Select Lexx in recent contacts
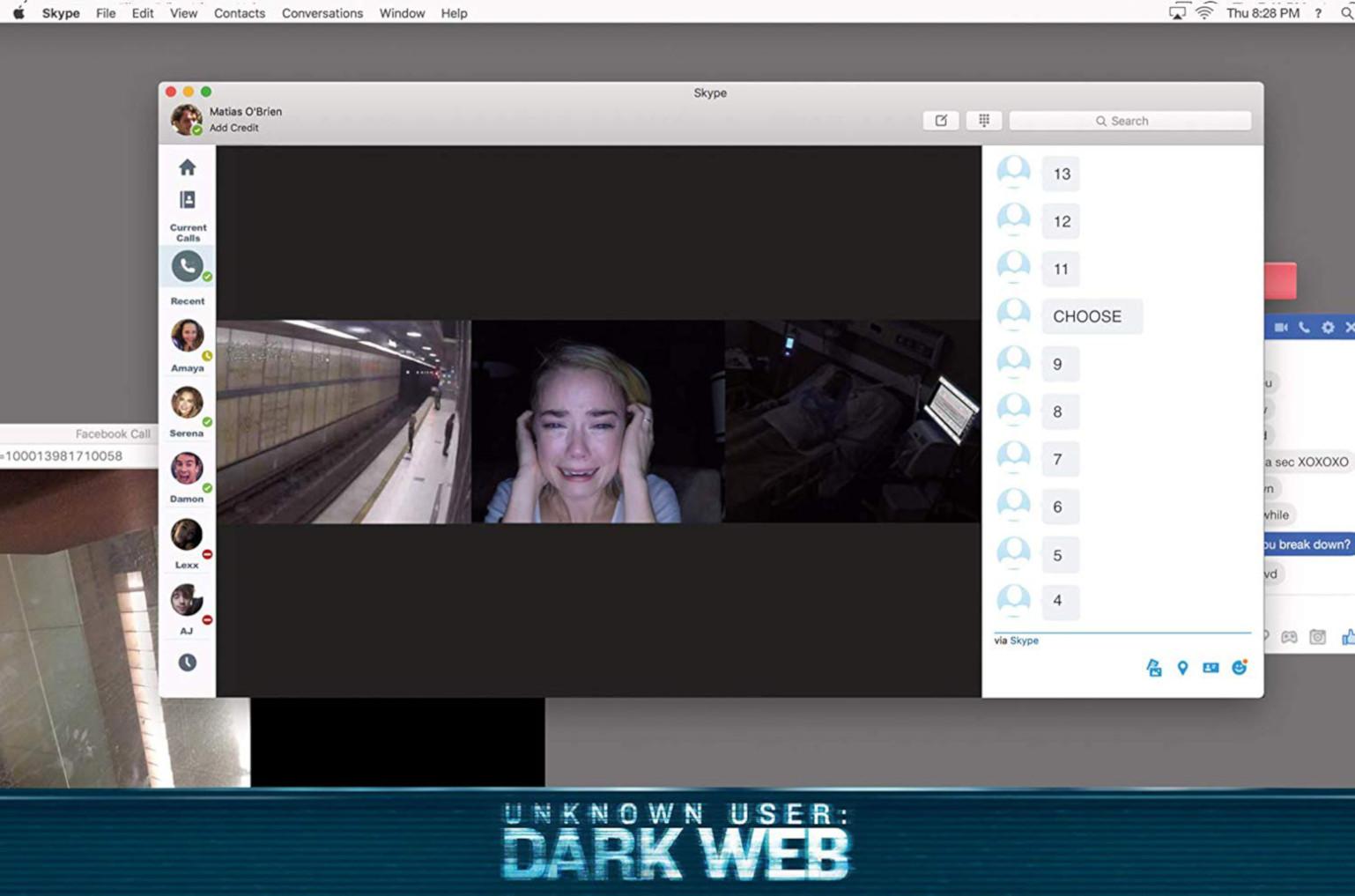This screenshot has height=896, width=1355. [187, 543]
